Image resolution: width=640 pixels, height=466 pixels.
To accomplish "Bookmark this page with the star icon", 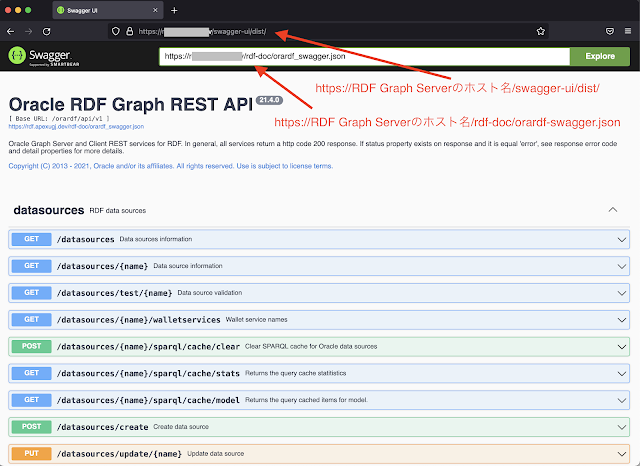I will 541,31.
